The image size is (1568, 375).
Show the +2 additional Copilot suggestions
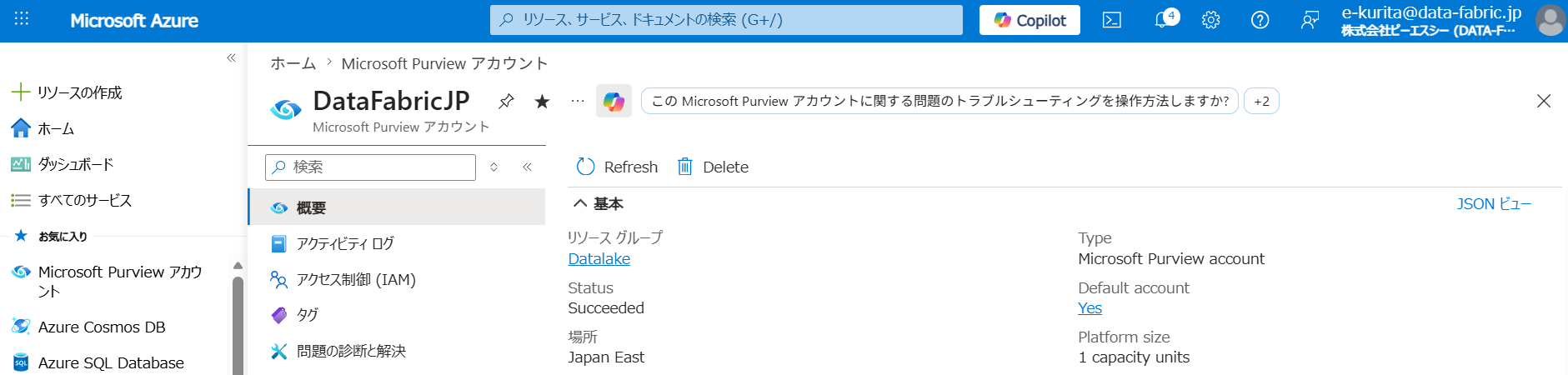[x=1261, y=101]
